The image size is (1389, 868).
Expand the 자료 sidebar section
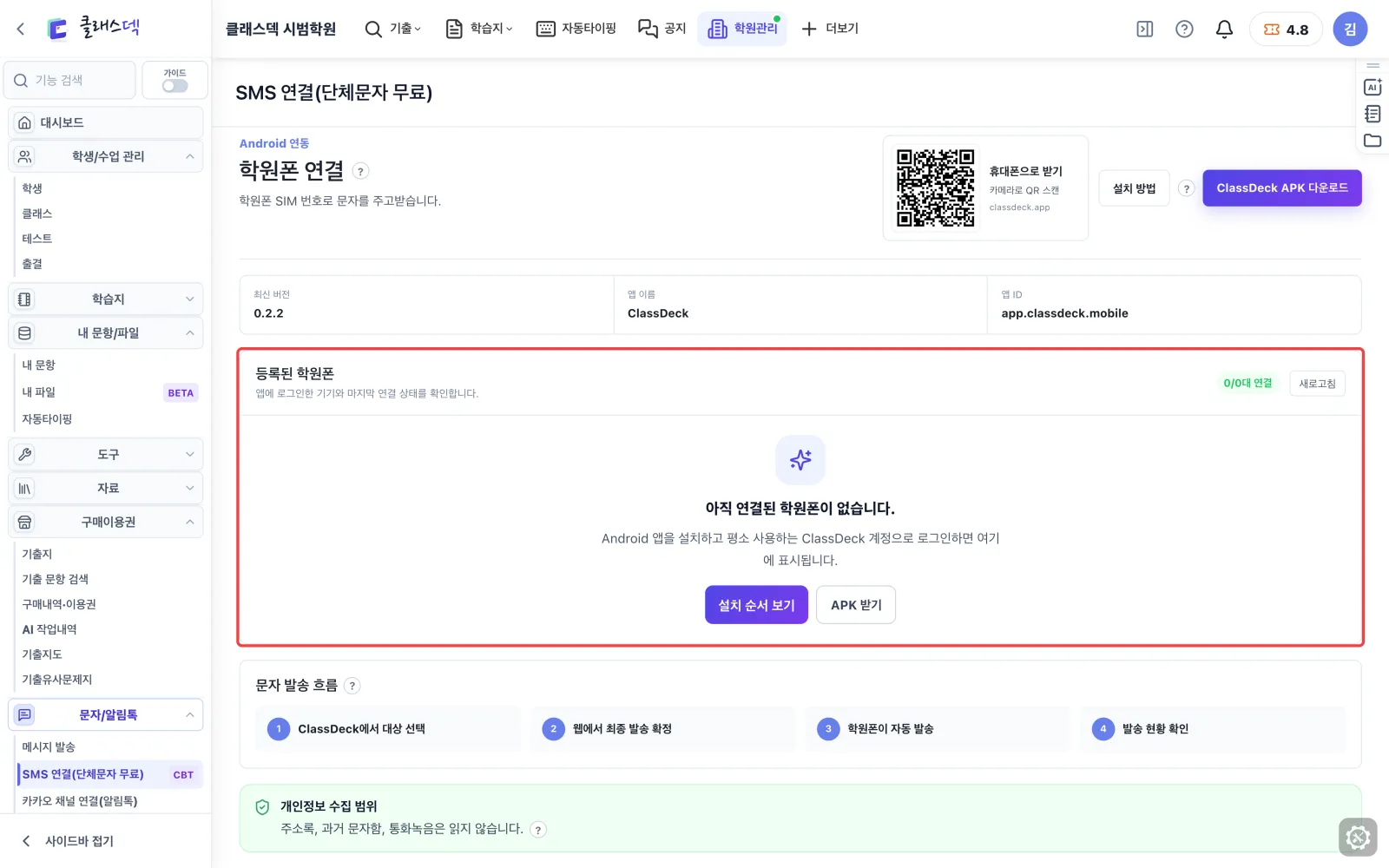click(x=106, y=488)
